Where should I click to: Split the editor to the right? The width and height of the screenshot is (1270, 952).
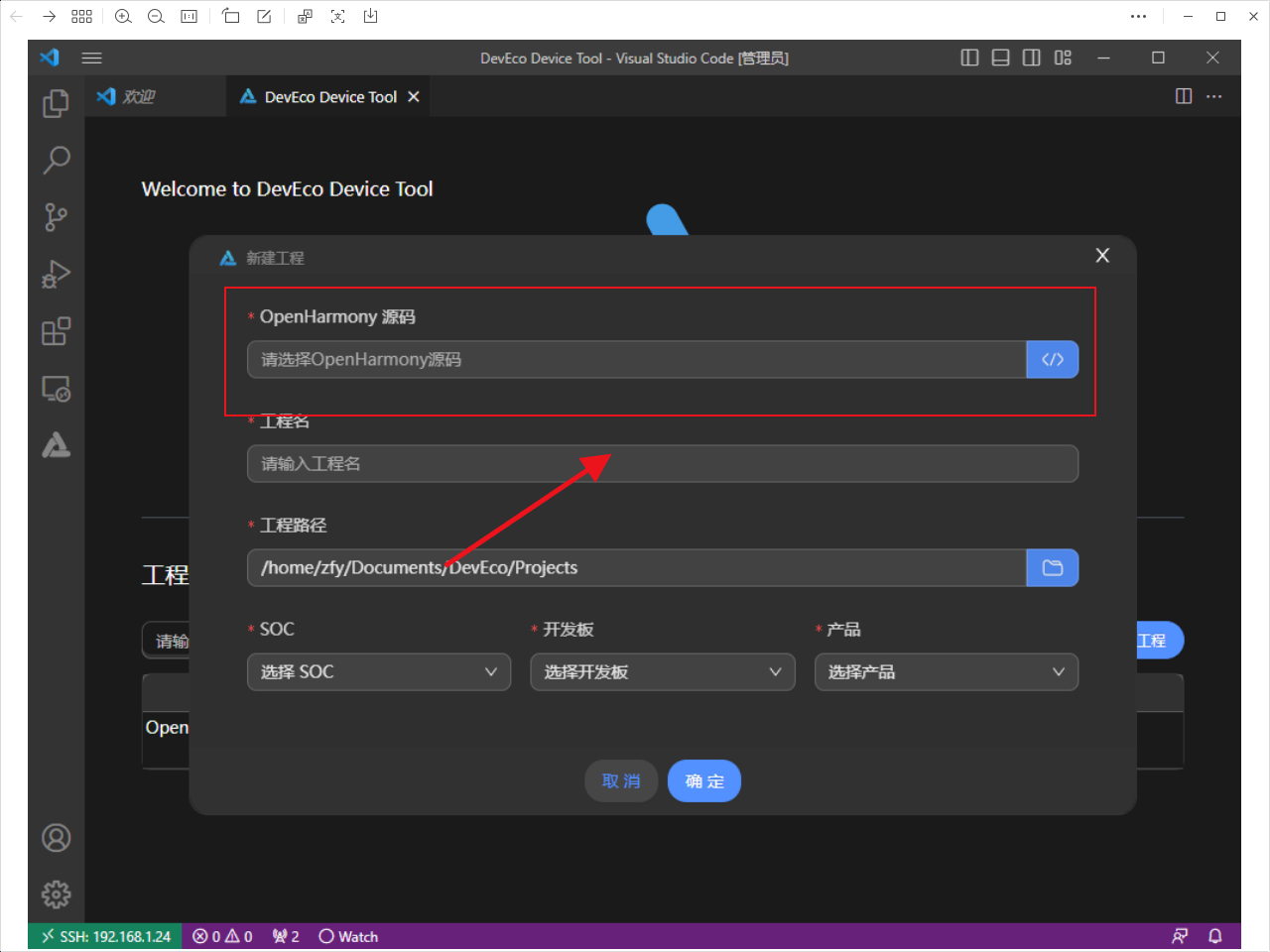[x=1184, y=96]
